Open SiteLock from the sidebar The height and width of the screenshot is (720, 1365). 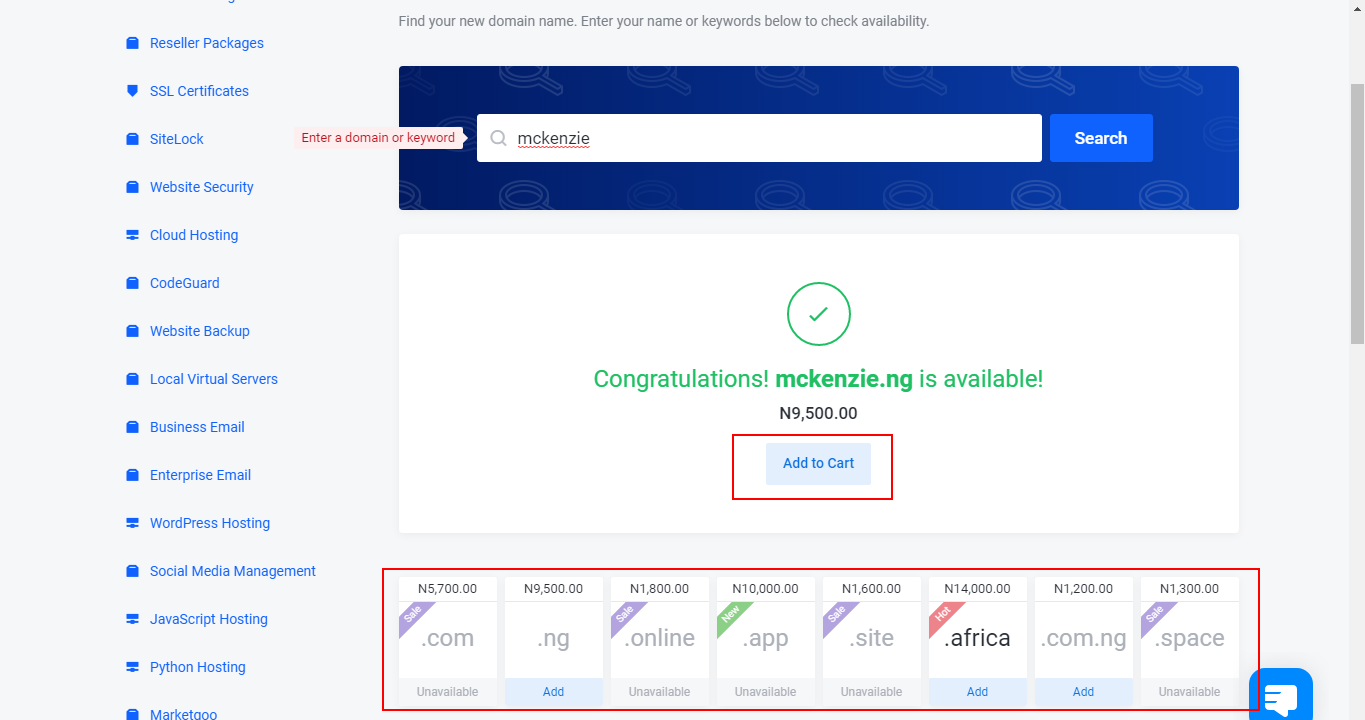(176, 139)
